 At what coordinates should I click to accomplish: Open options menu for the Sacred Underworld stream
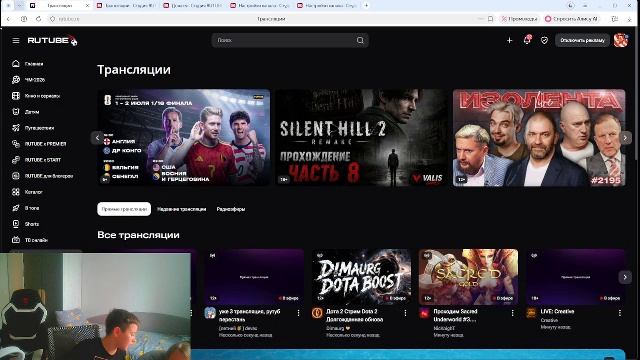click(x=513, y=313)
